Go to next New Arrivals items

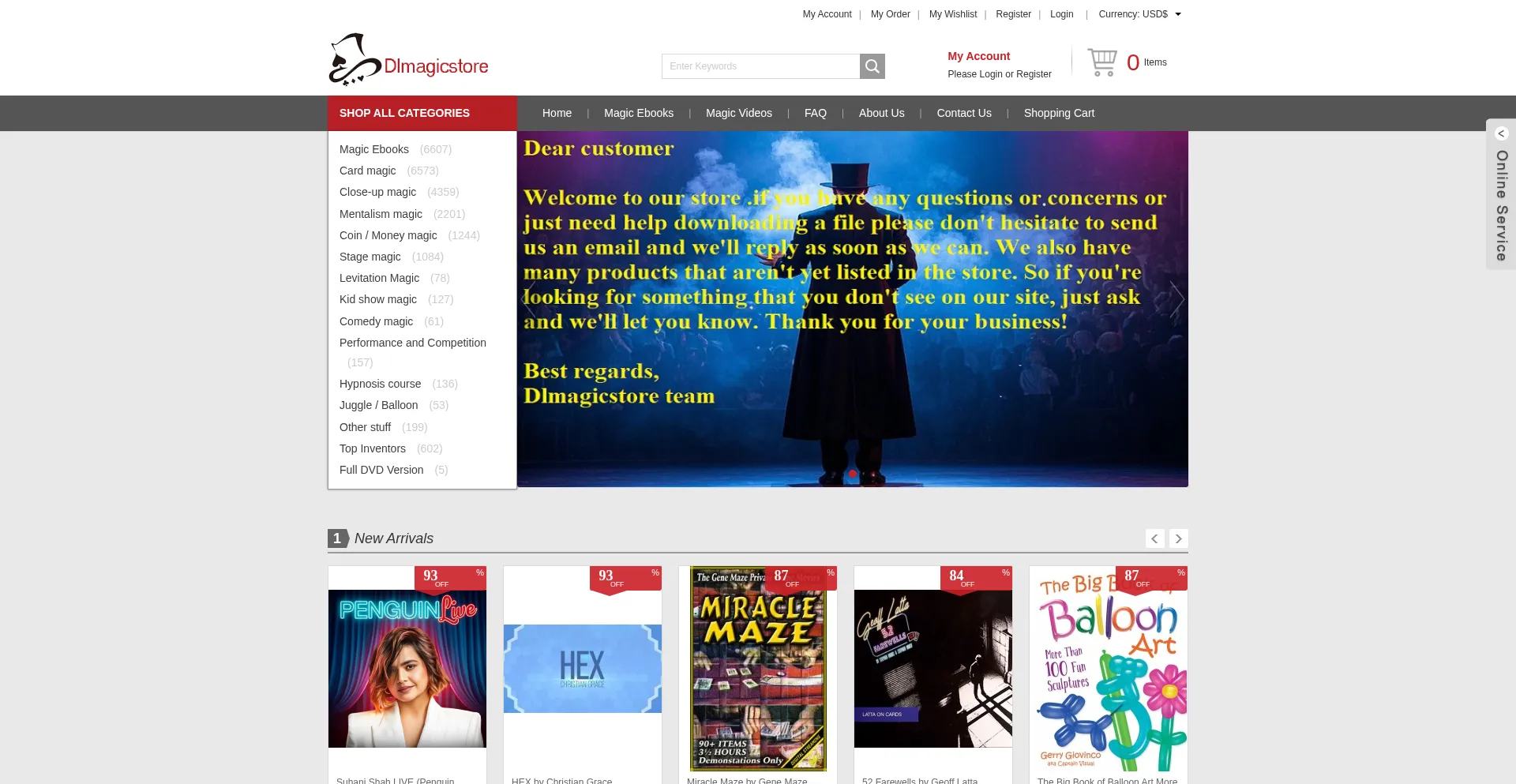pyautogui.click(x=1178, y=538)
